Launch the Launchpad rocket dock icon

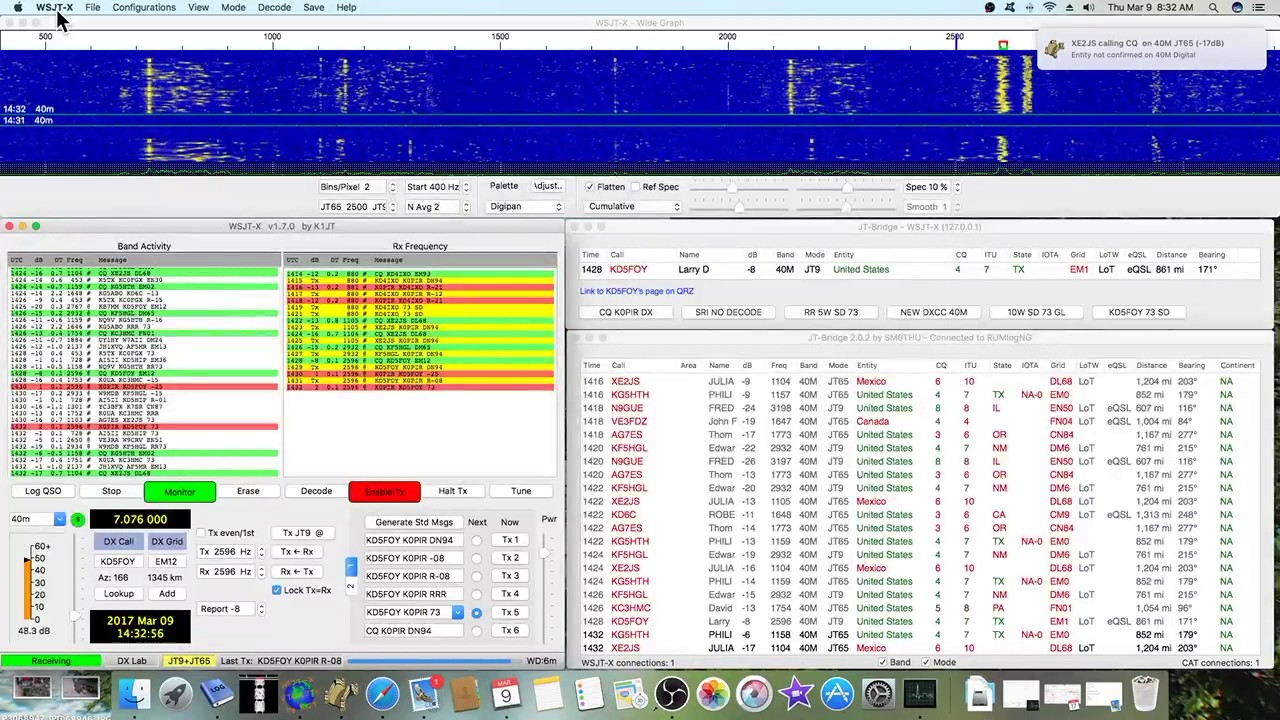[175, 693]
